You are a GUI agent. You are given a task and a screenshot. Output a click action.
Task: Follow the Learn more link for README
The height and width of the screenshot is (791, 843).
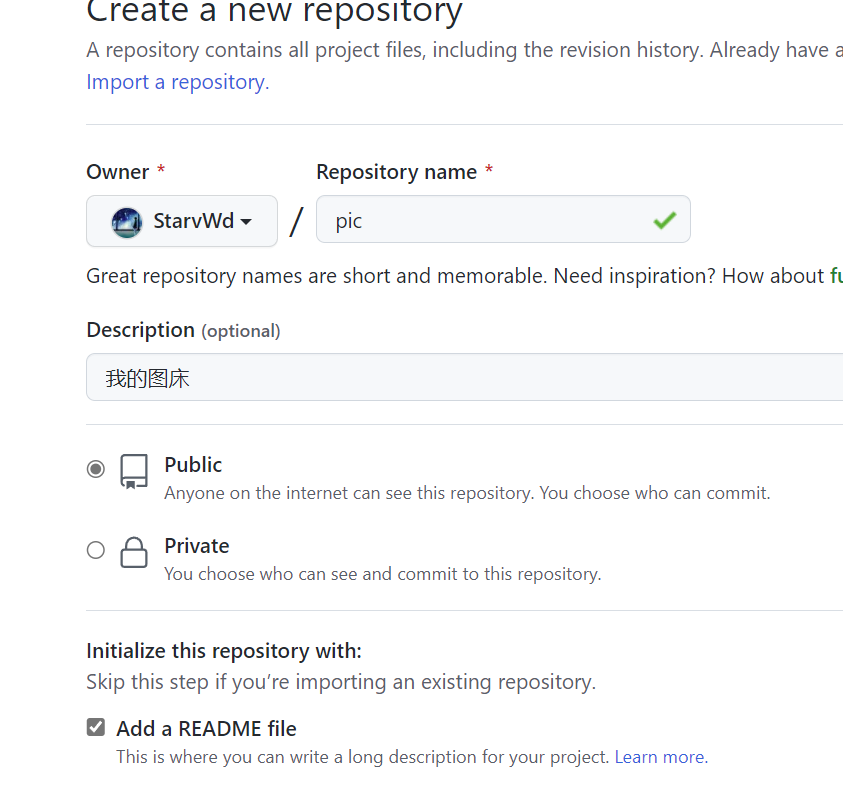click(659, 757)
